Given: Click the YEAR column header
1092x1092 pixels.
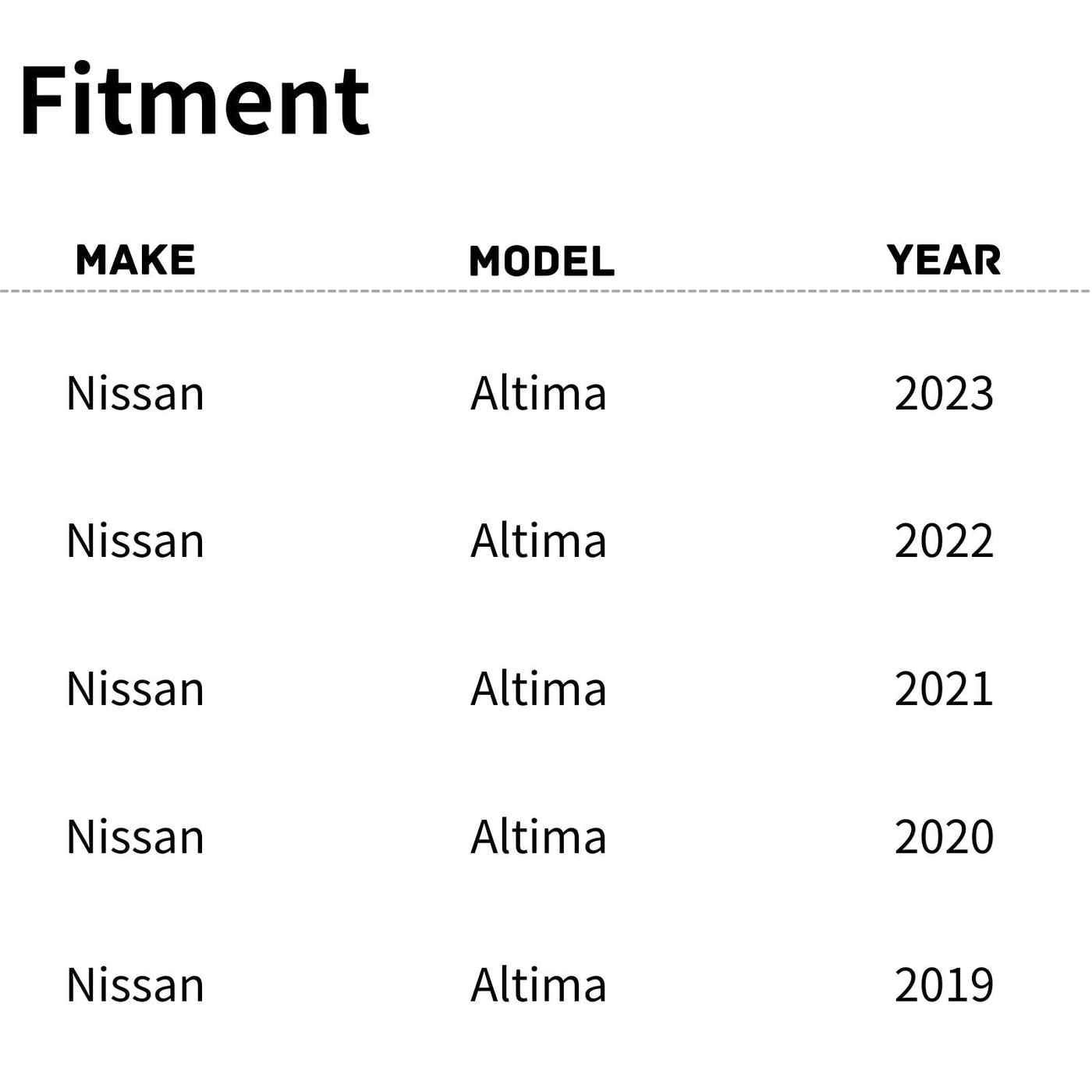Looking at the screenshot, I should coord(944,260).
